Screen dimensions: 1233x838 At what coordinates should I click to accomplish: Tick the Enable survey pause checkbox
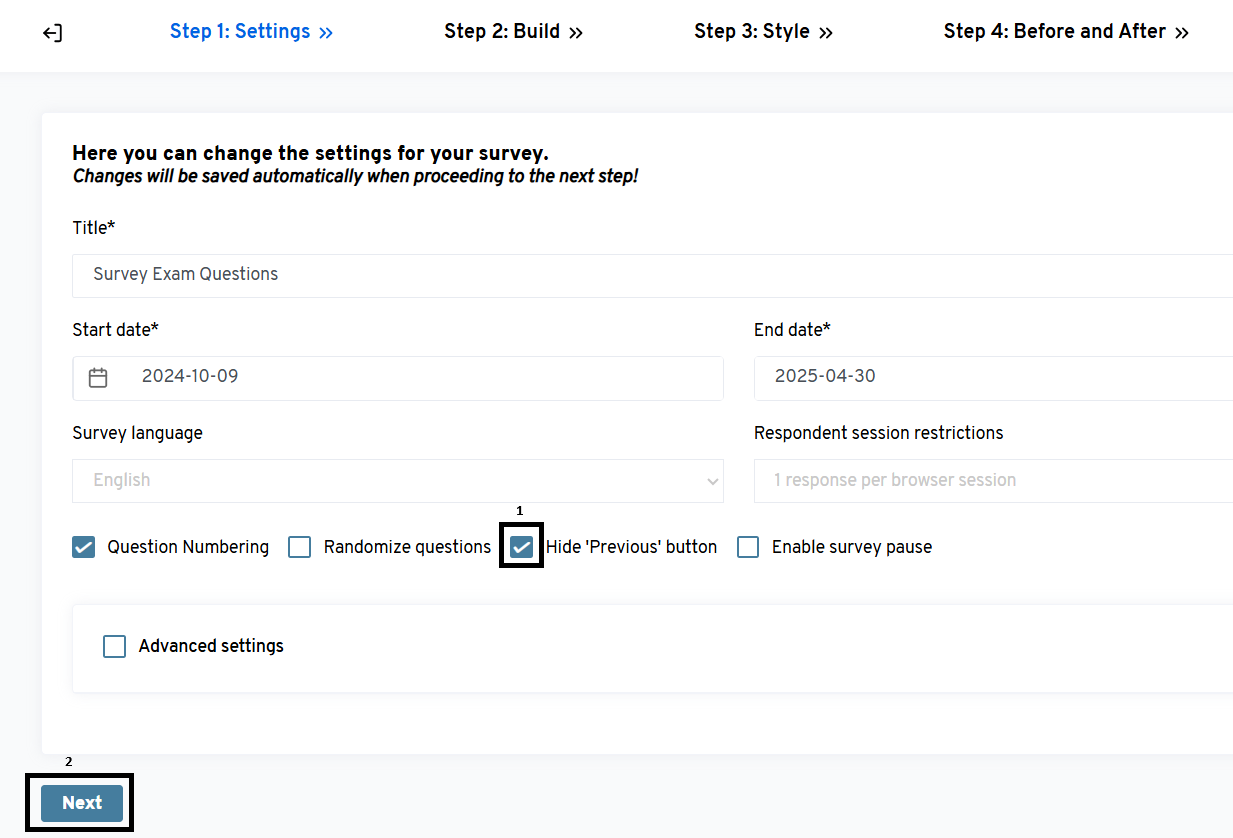point(748,548)
